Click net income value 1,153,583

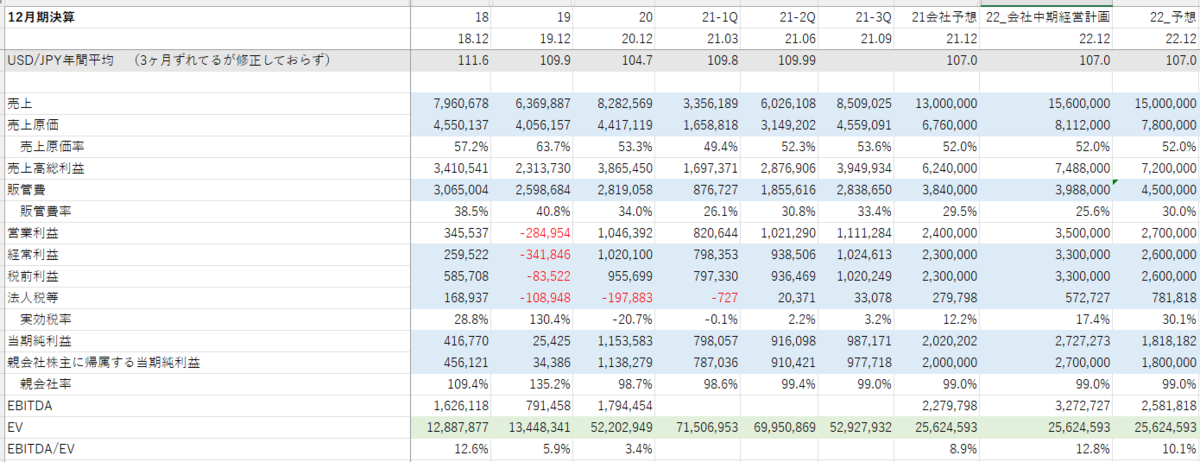pyautogui.click(x=625, y=340)
